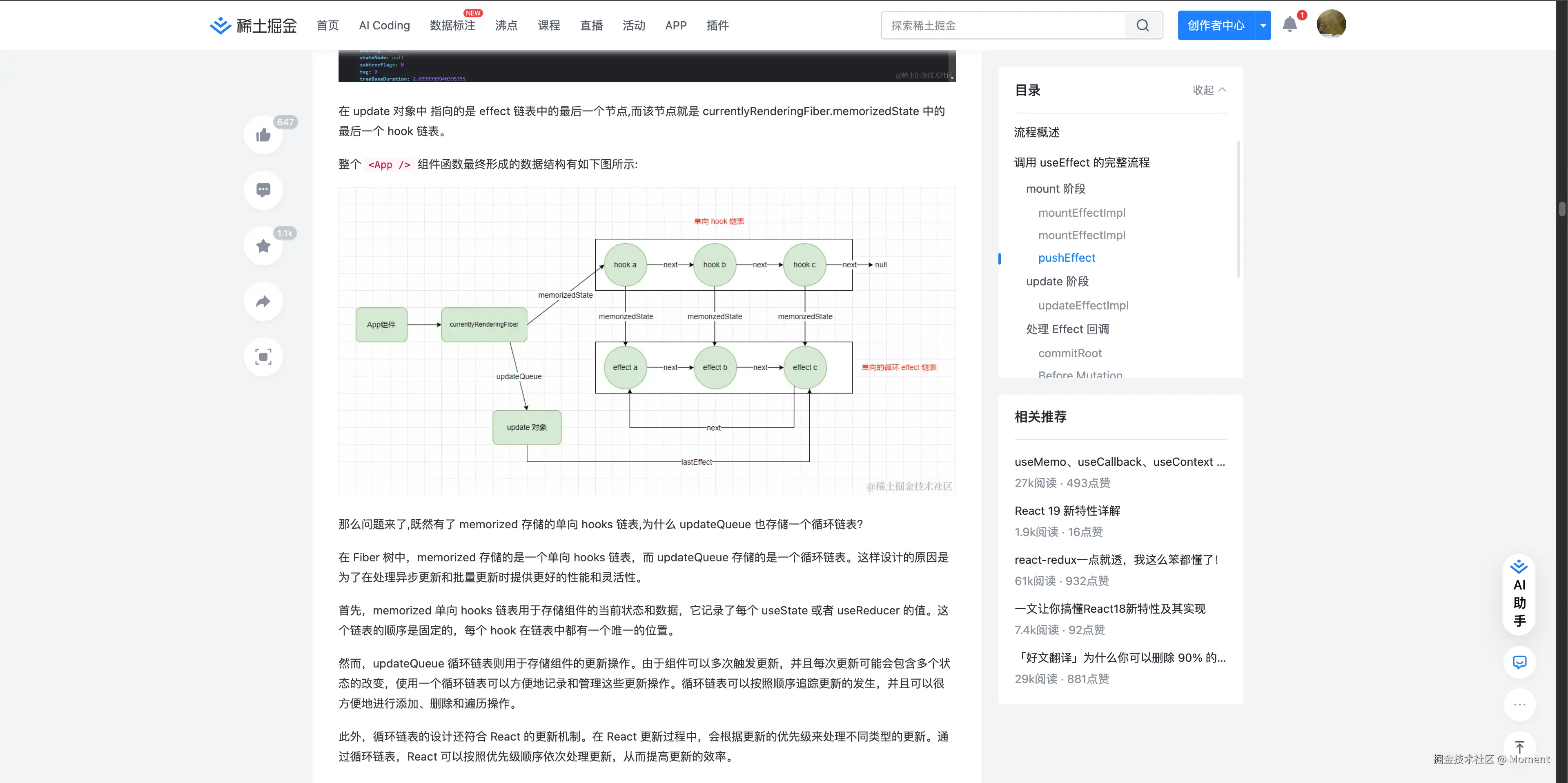This screenshot has height=783, width=1568.
Task: Collect the article using the star icon
Action: [262, 245]
